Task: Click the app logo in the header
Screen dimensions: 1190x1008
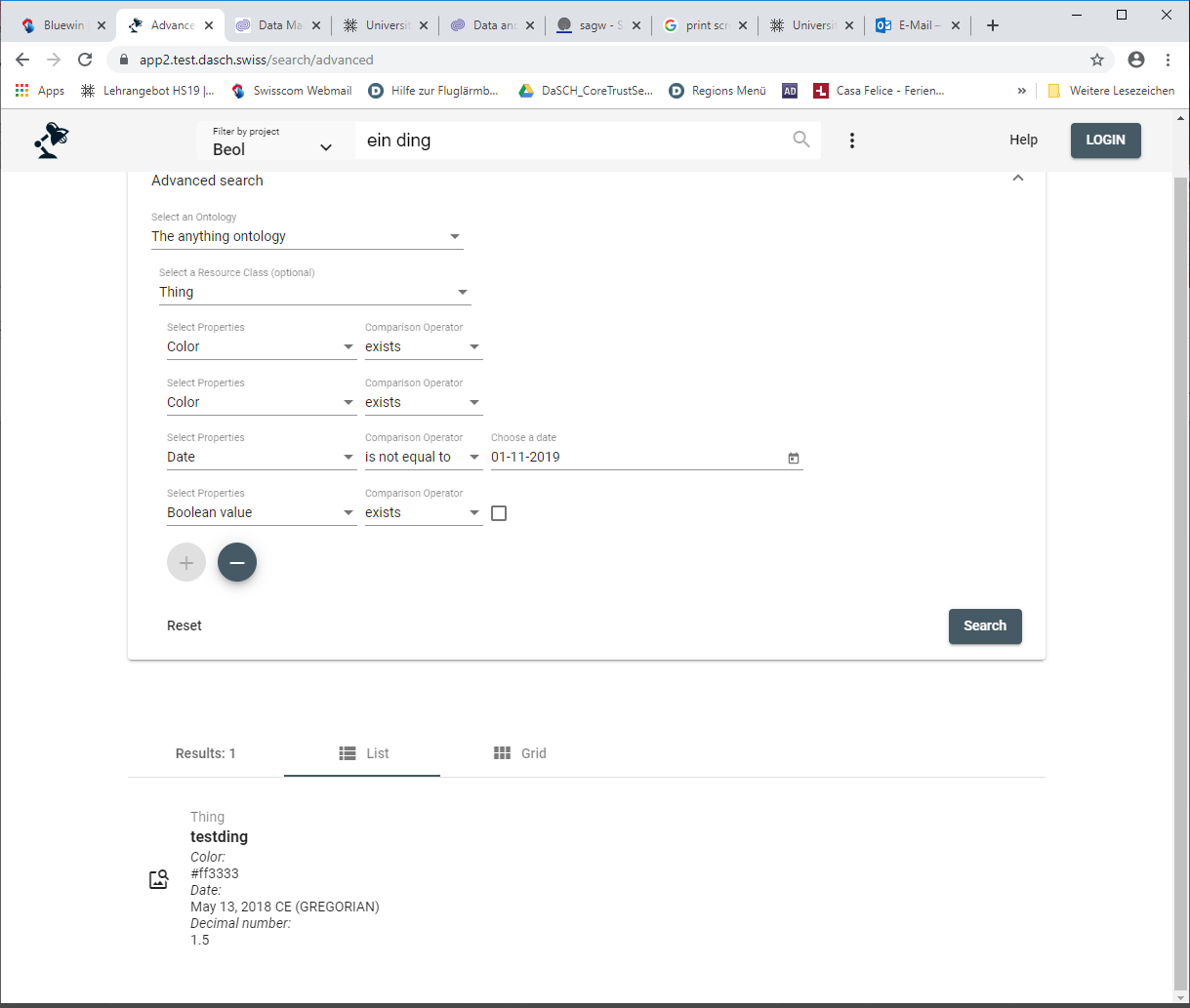Action: pyautogui.click(x=51, y=141)
